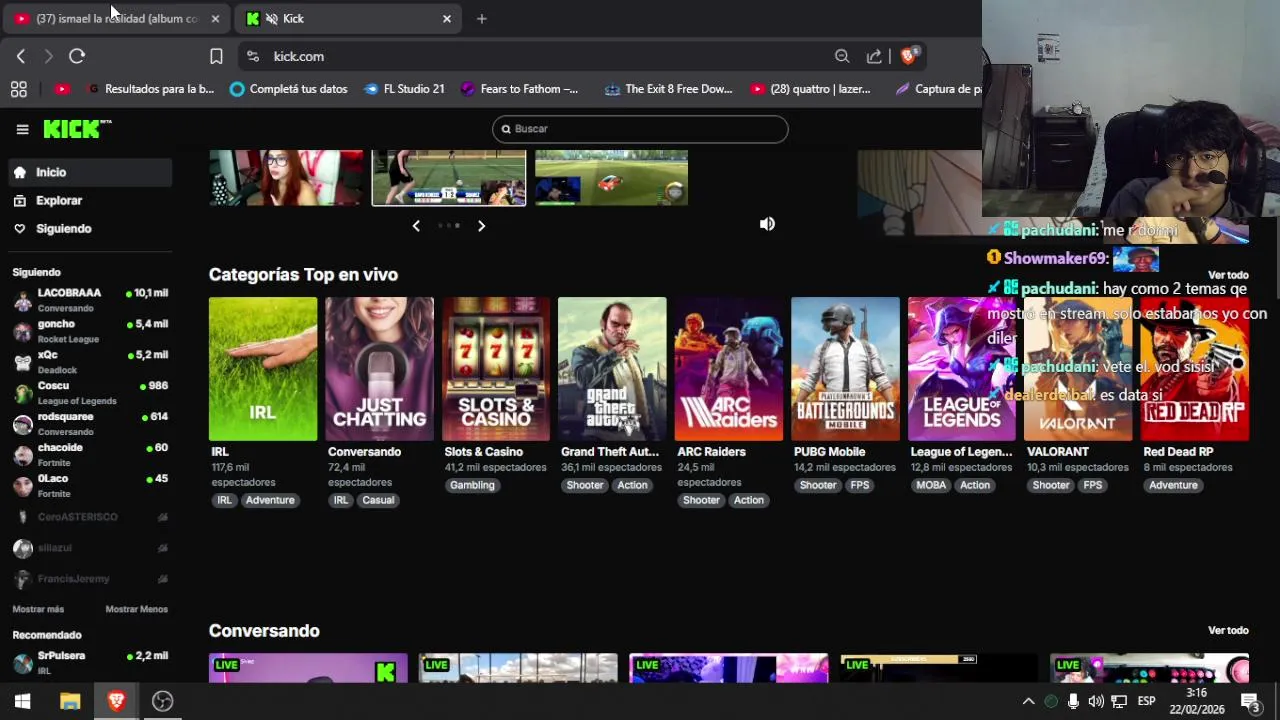Open Grand Theft Auto category card

(612, 369)
